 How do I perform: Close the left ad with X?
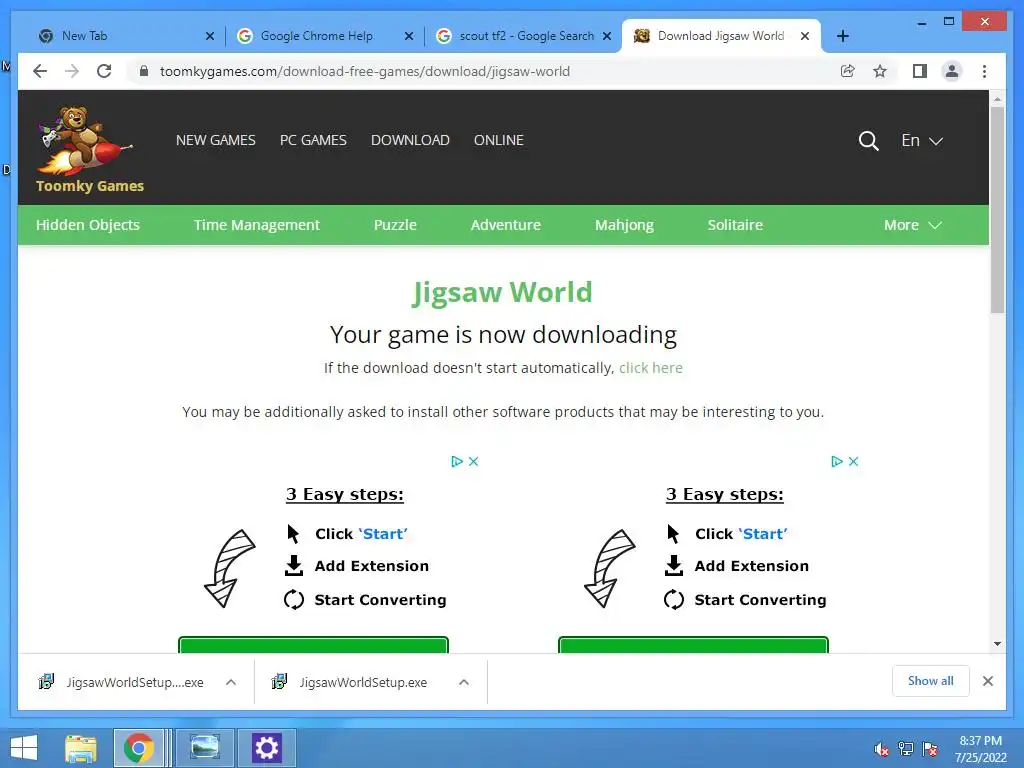[473, 461]
